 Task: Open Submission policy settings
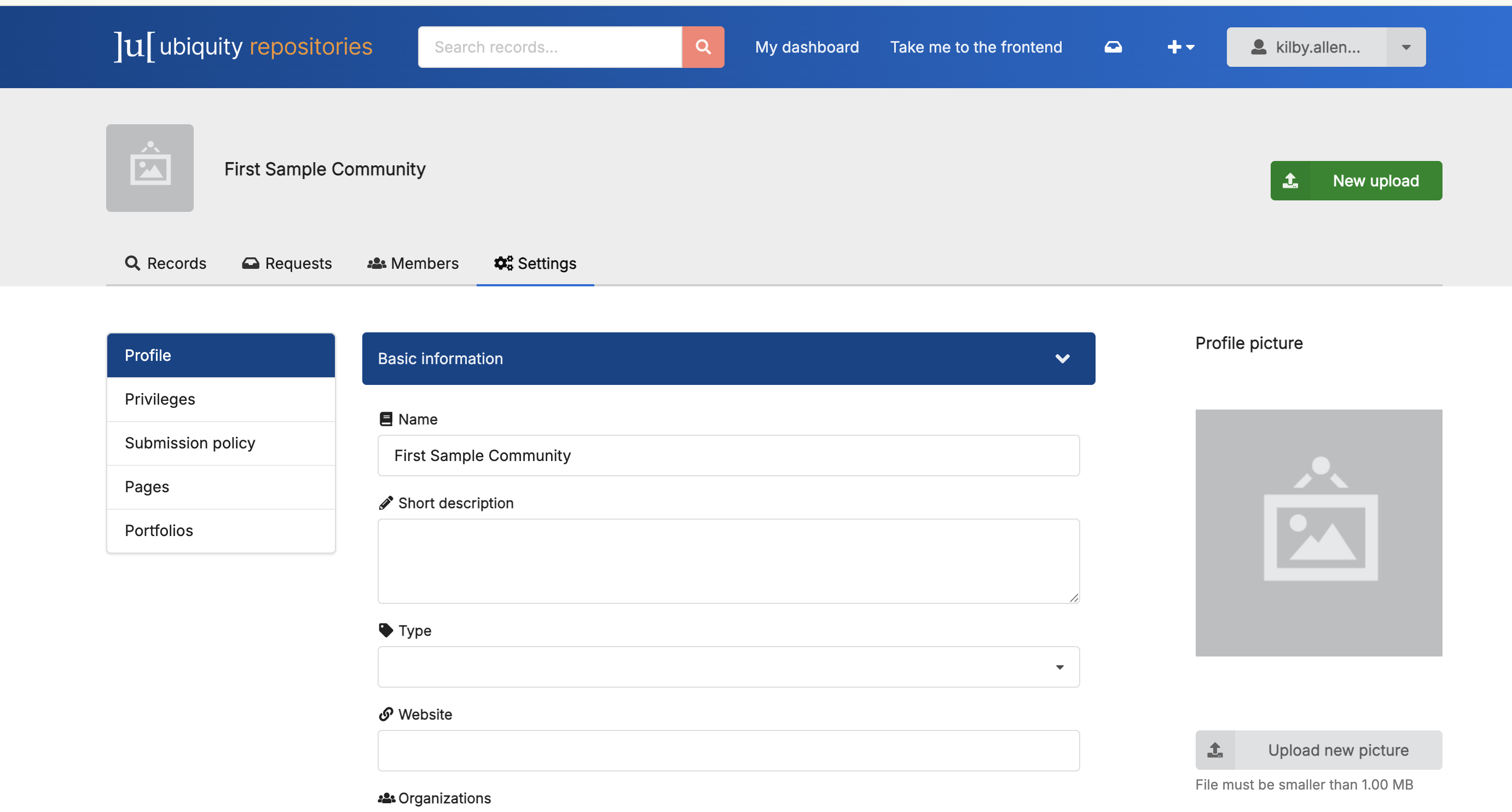tap(190, 443)
